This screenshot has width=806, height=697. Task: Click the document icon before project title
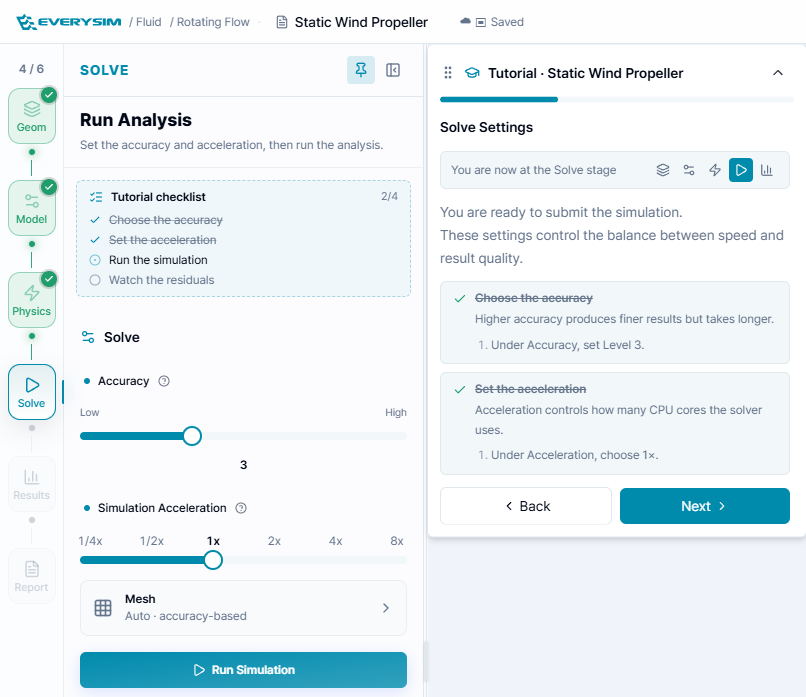[282, 22]
